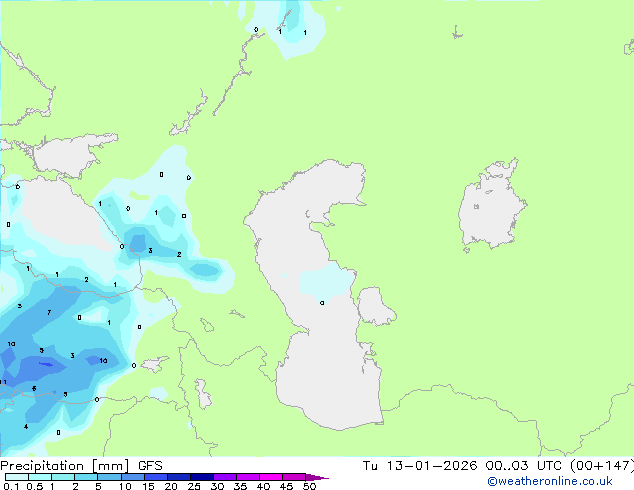Click the 'Precipitation [mm]' title text
Viewport: 634px width, 490px height.
65,466
